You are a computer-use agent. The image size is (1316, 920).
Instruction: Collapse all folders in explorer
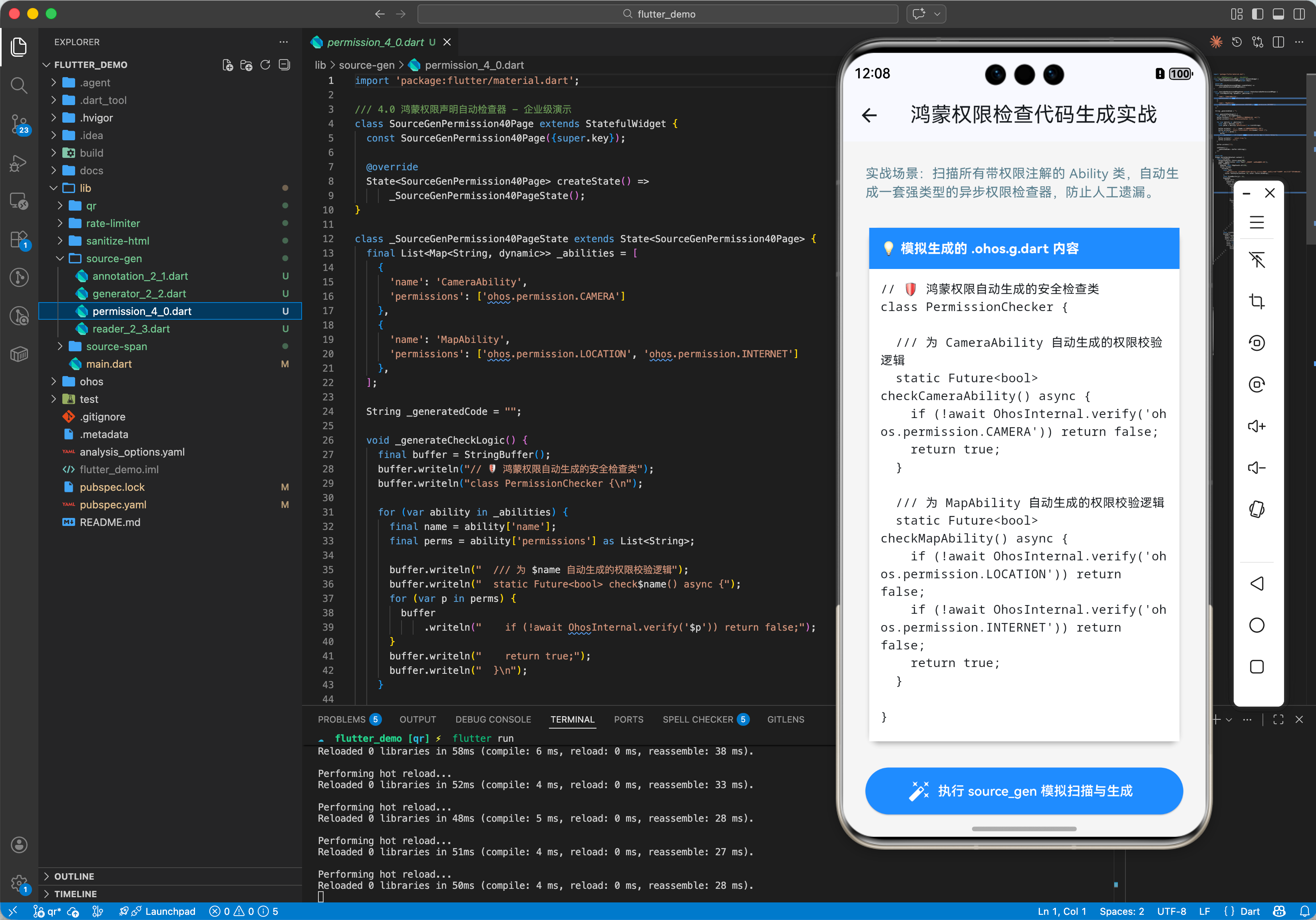tap(284, 65)
